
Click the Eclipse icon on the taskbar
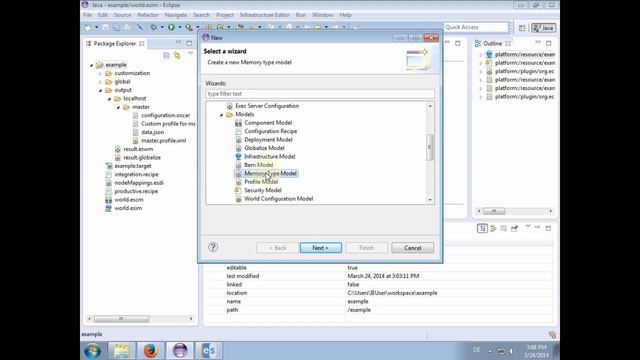click(x=180, y=350)
